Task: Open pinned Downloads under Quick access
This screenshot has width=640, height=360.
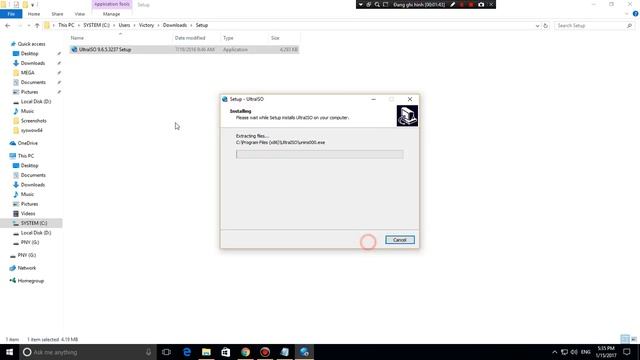Action: point(33,63)
